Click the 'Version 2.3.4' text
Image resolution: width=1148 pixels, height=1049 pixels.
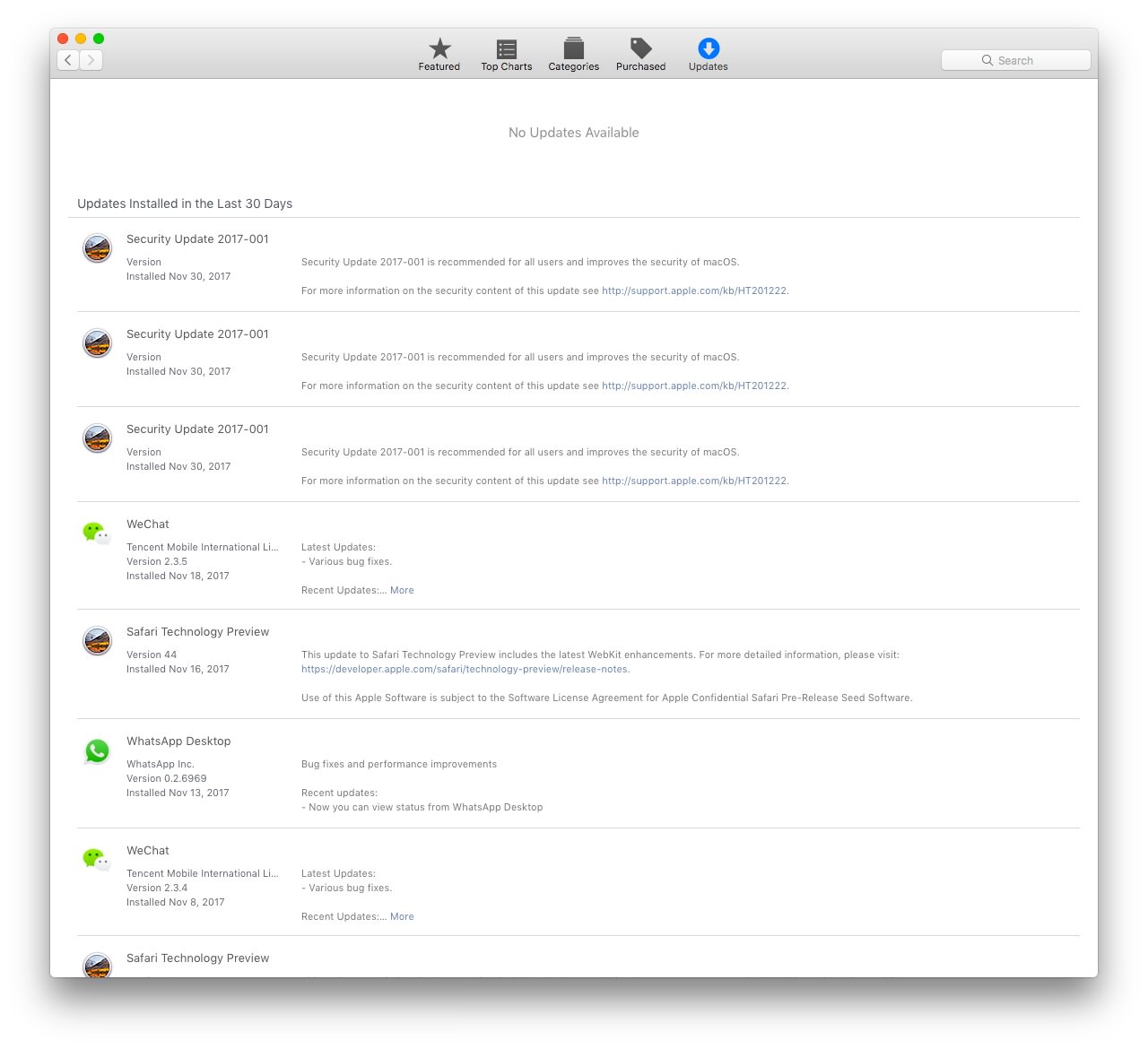(x=157, y=888)
